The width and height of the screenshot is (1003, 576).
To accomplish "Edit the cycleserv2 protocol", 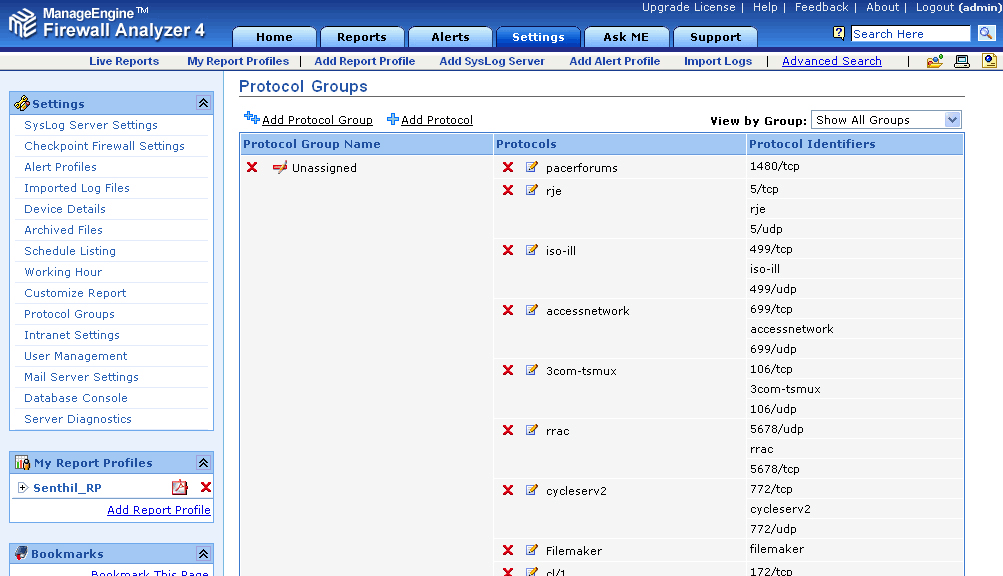I will click(x=532, y=490).
